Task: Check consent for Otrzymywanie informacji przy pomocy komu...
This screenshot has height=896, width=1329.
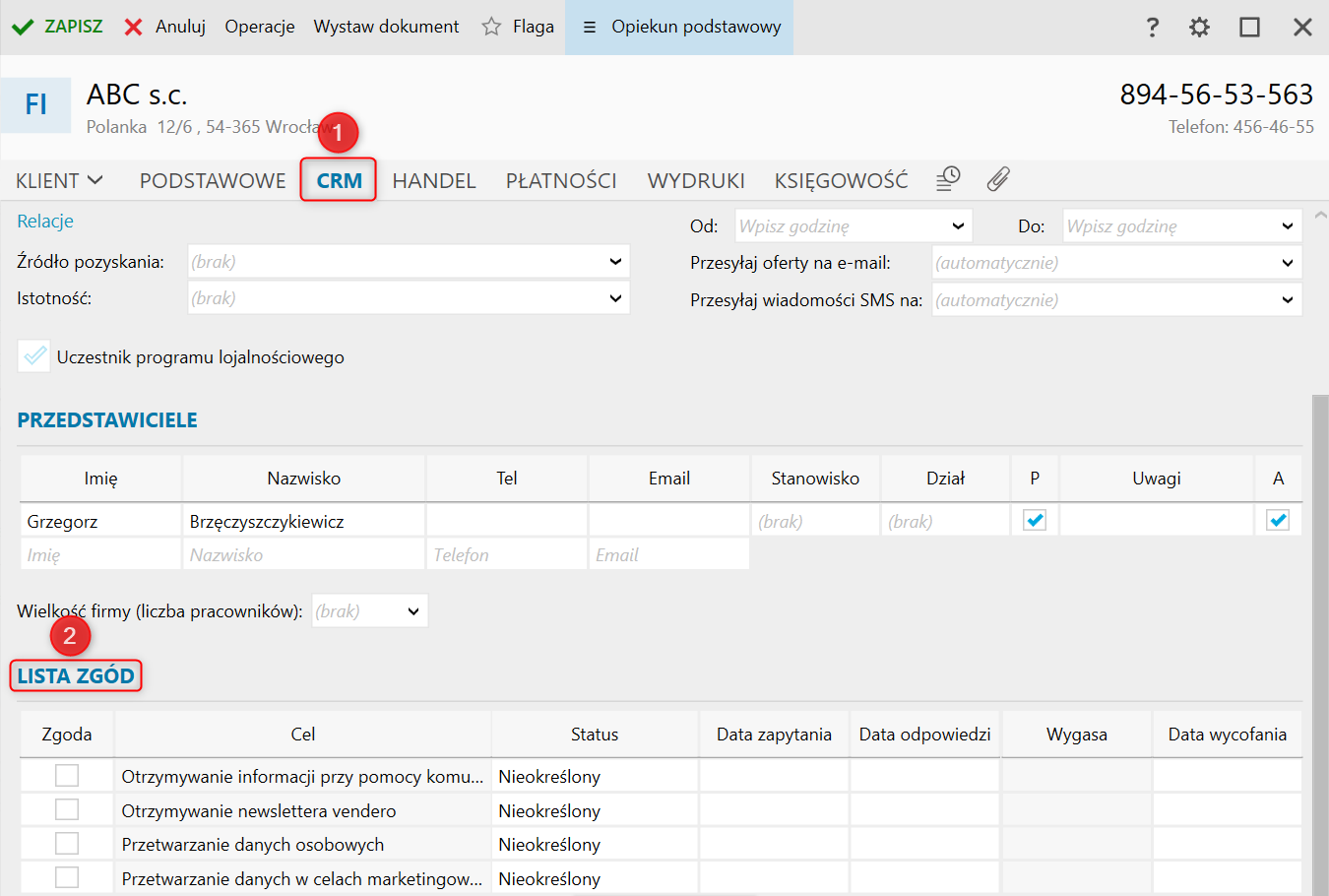Action: point(67,776)
